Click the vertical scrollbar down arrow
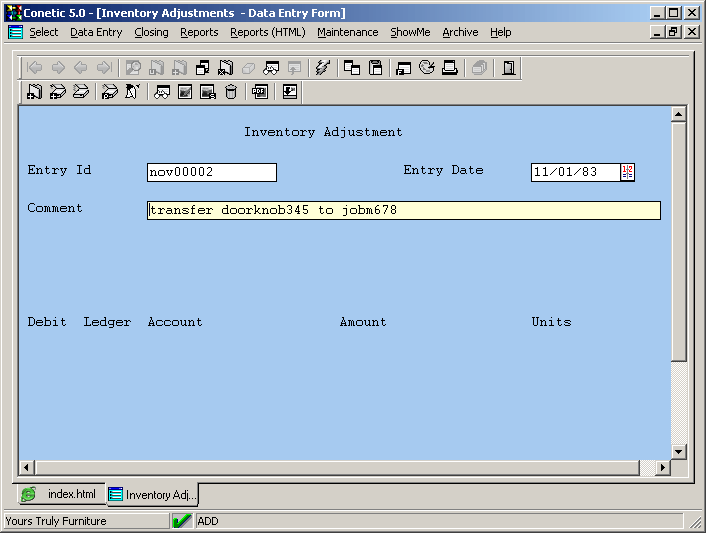This screenshot has width=706, height=533. coord(678,452)
